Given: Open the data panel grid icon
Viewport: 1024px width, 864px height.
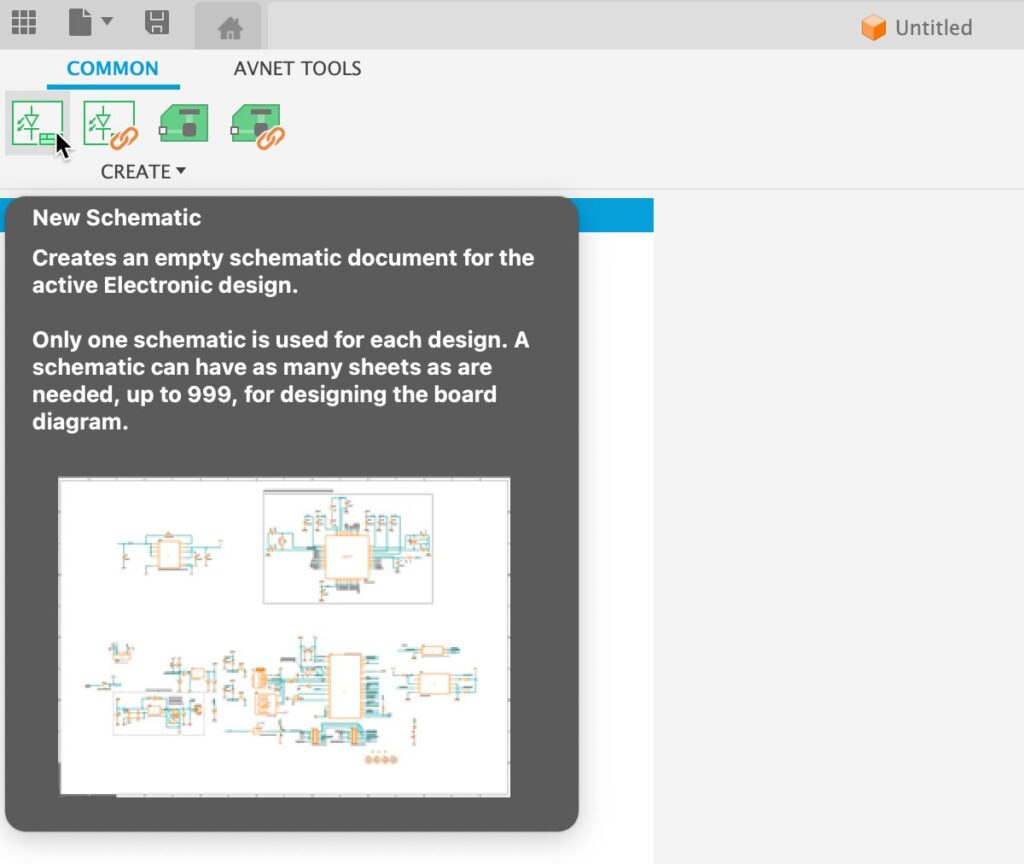Looking at the screenshot, I should (24, 23).
